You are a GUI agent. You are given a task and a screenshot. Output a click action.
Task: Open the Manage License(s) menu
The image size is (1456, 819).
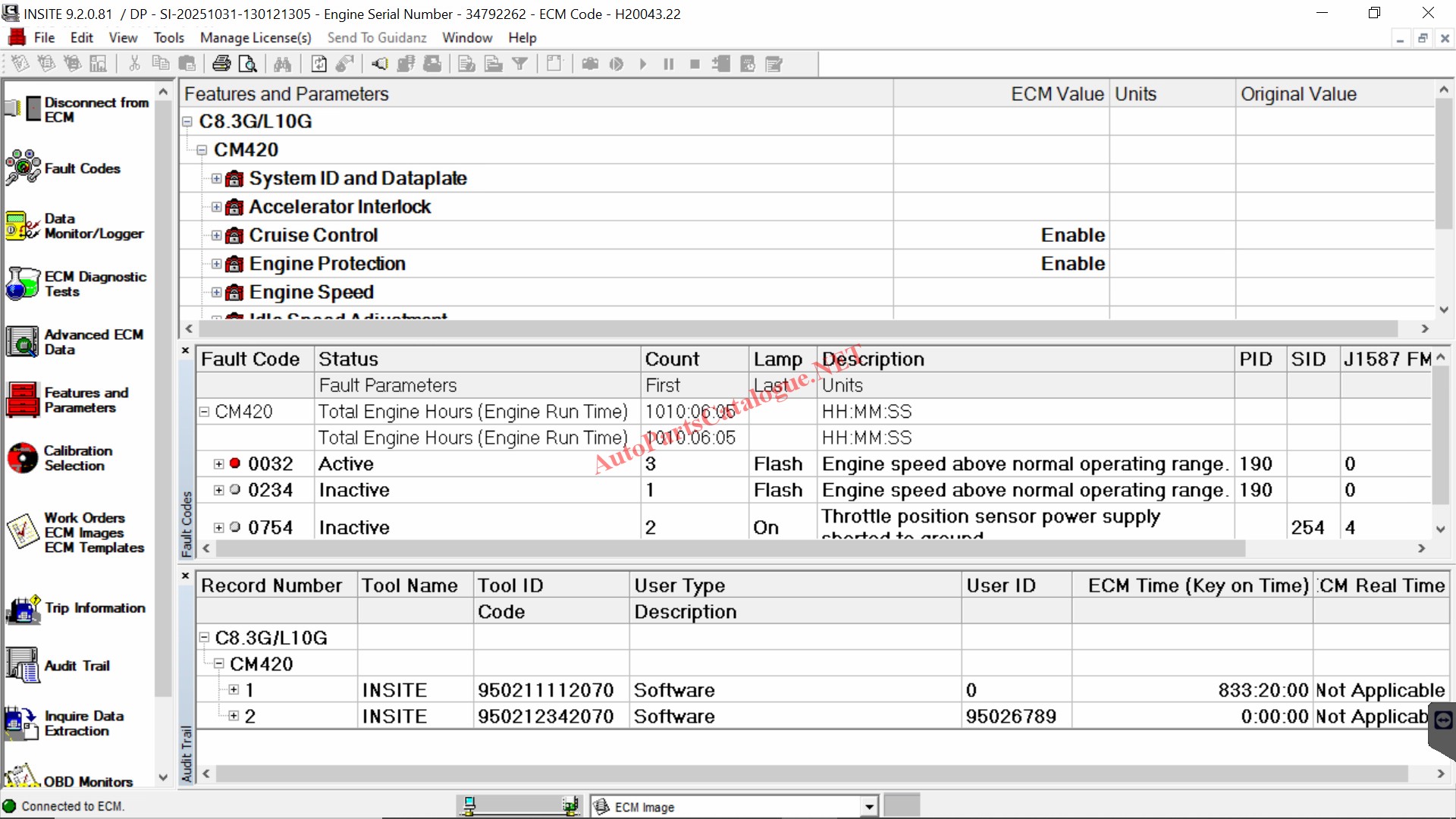tap(256, 38)
